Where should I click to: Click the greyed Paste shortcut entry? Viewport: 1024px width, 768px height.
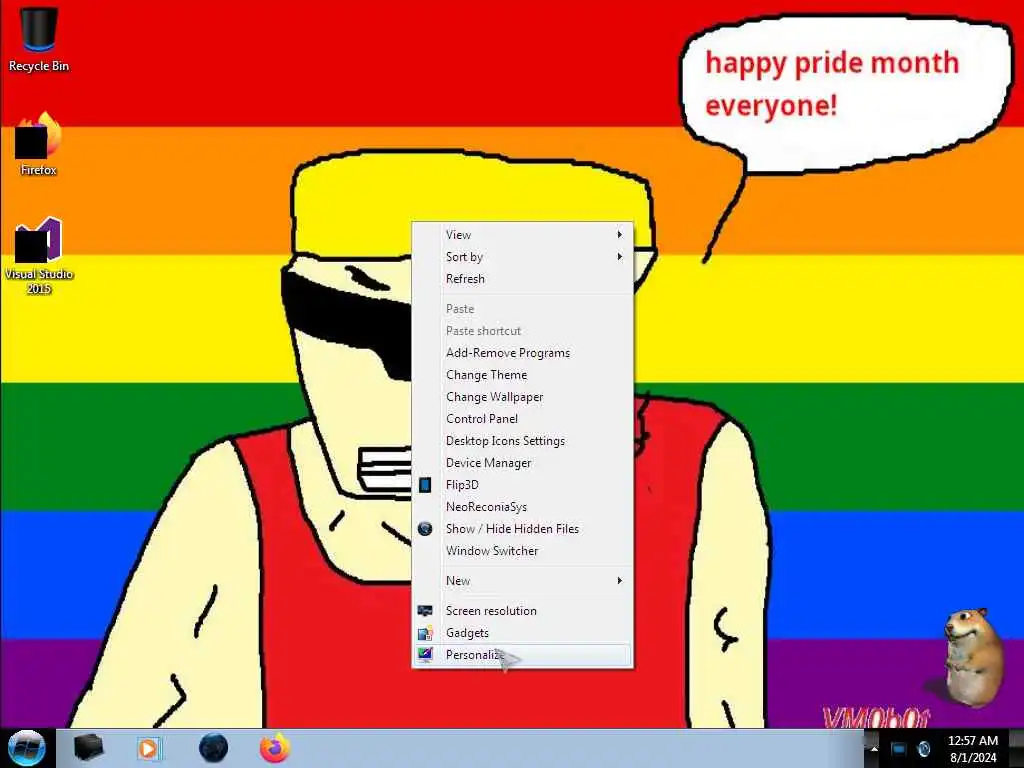[x=522, y=331]
